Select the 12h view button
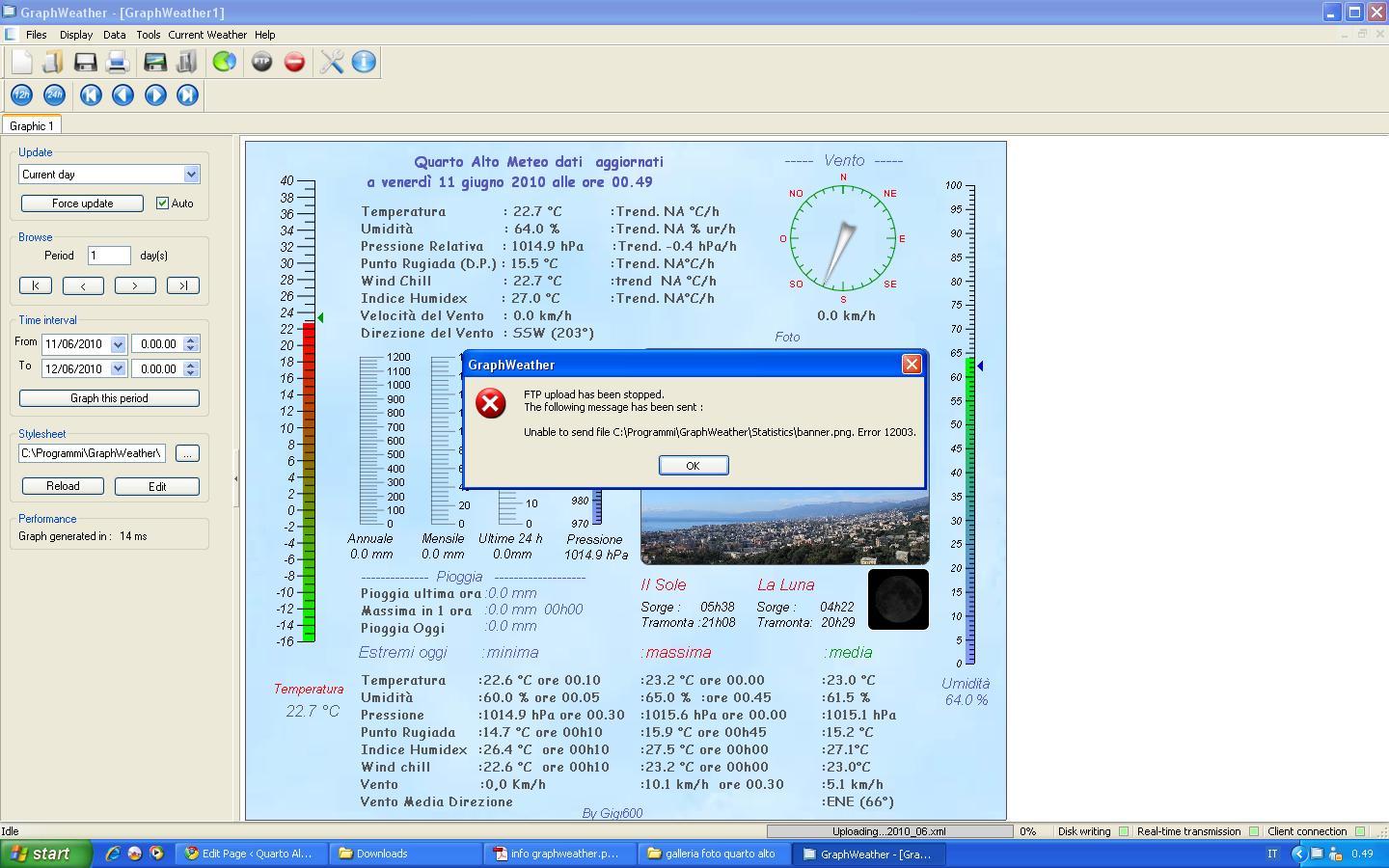The height and width of the screenshot is (868, 1389). (x=21, y=95)
